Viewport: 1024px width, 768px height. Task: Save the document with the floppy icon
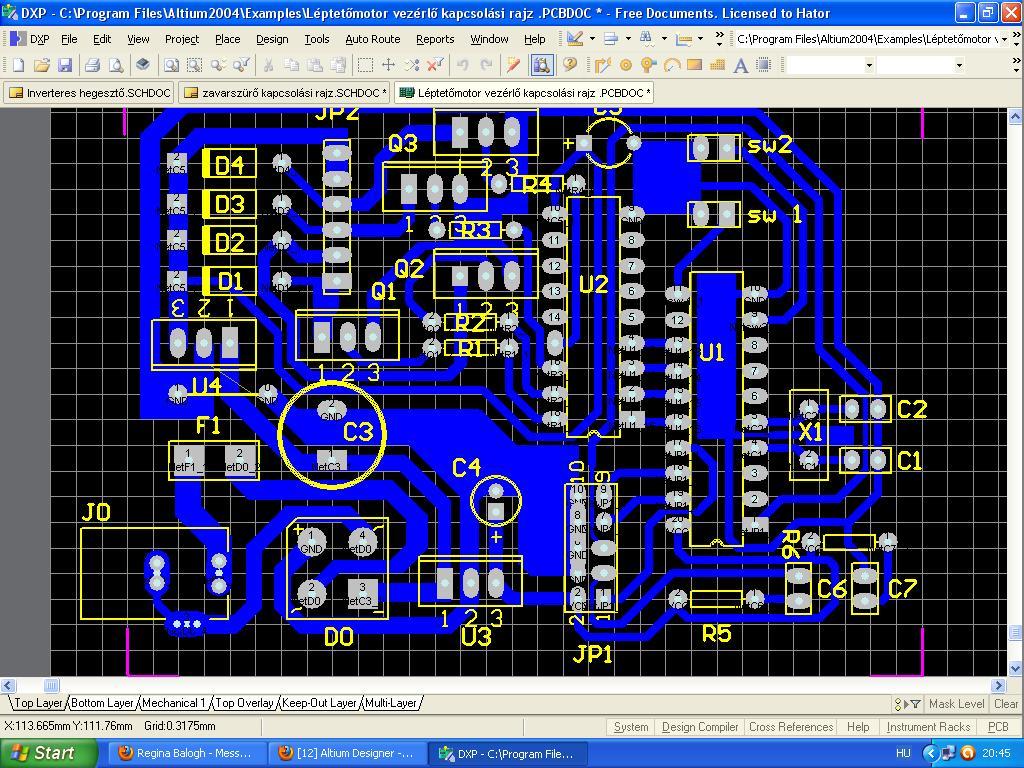(x=65, y=65)
